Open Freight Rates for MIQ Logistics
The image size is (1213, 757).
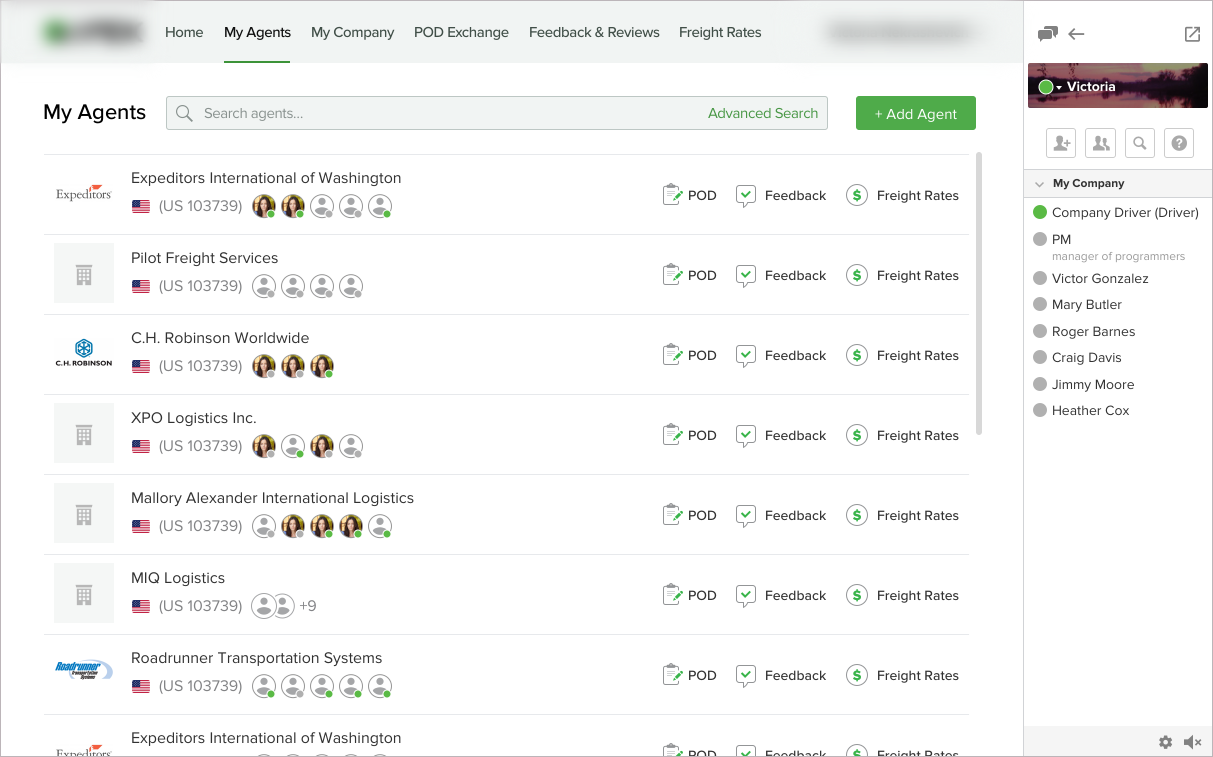(x=902, y=595)
